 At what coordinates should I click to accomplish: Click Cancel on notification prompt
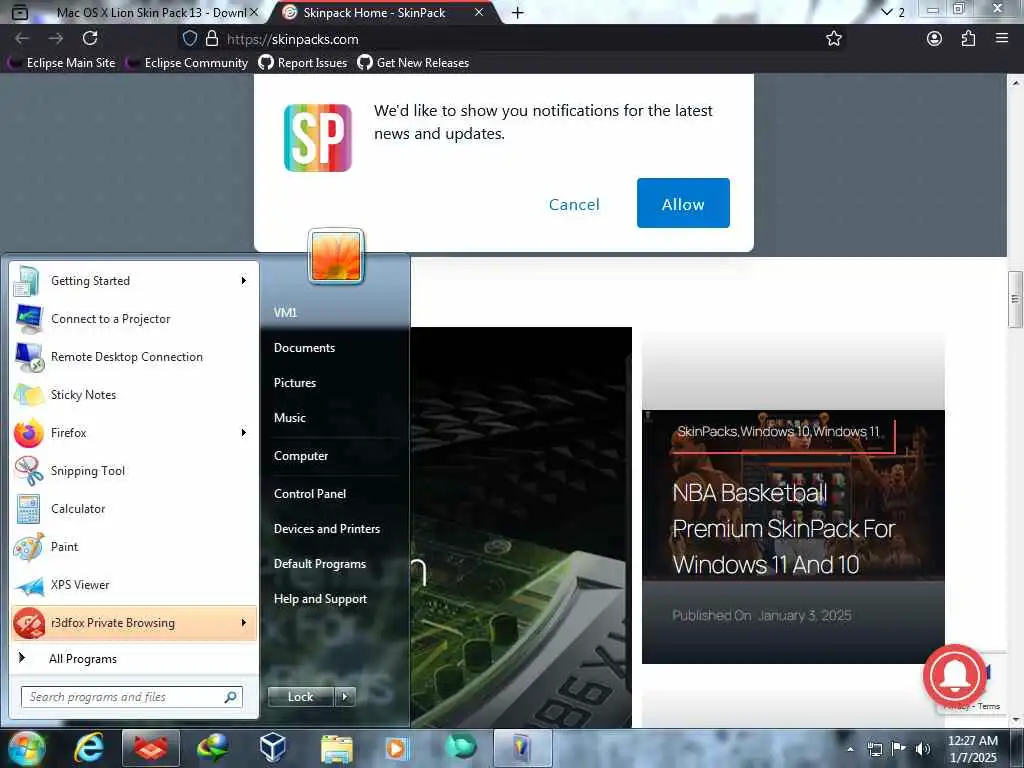coord(574,204)
